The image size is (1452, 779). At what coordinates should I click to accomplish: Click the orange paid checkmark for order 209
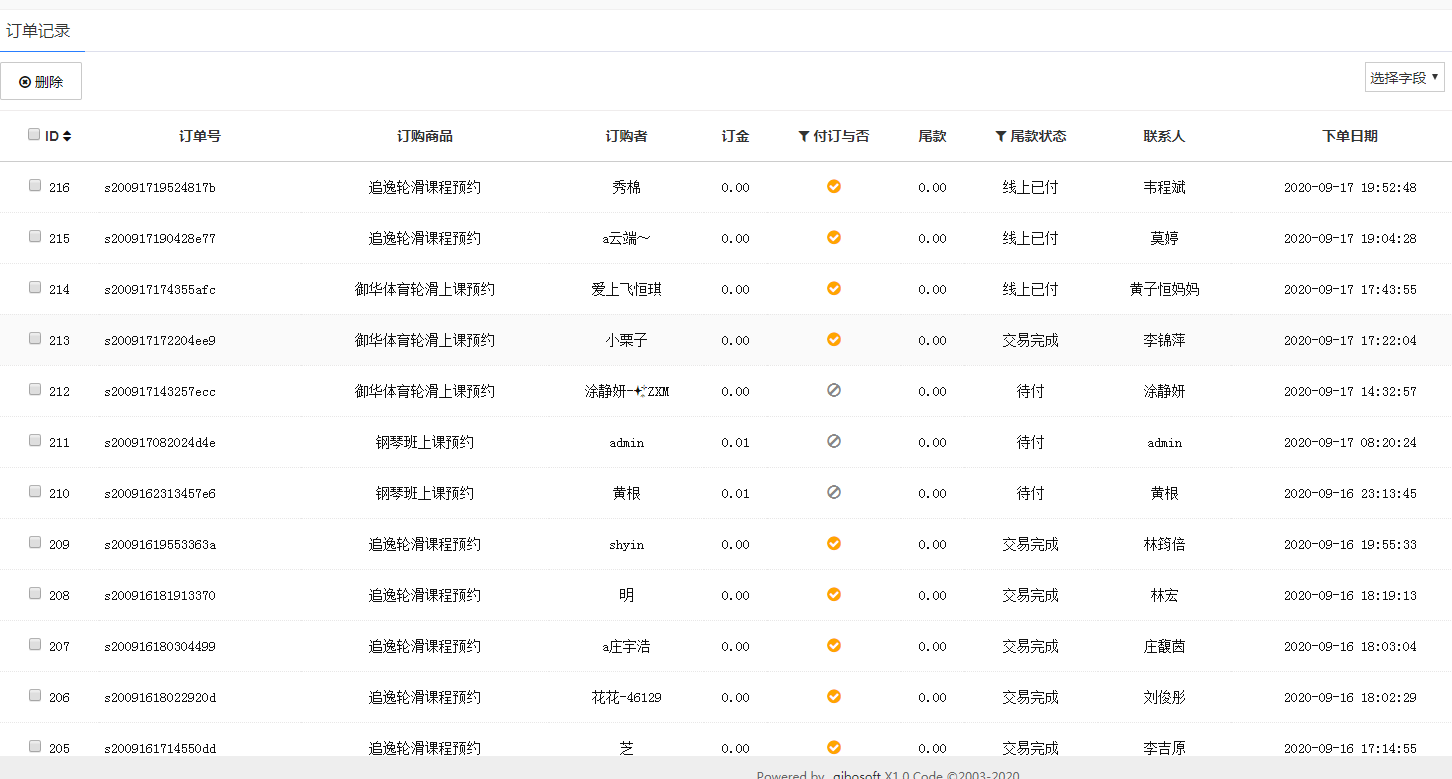(x=833, y=543)
